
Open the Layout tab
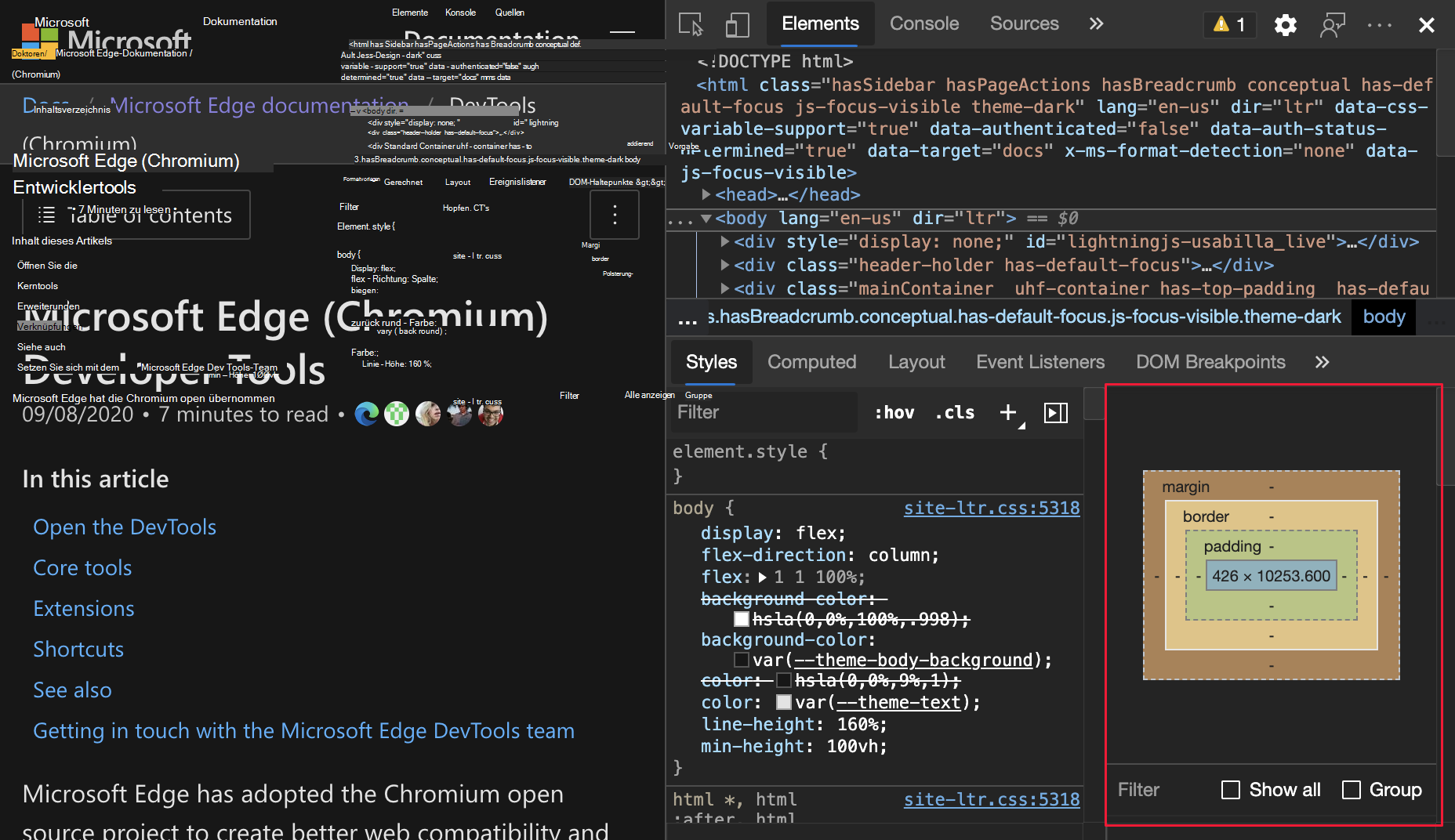coord(916,362)
